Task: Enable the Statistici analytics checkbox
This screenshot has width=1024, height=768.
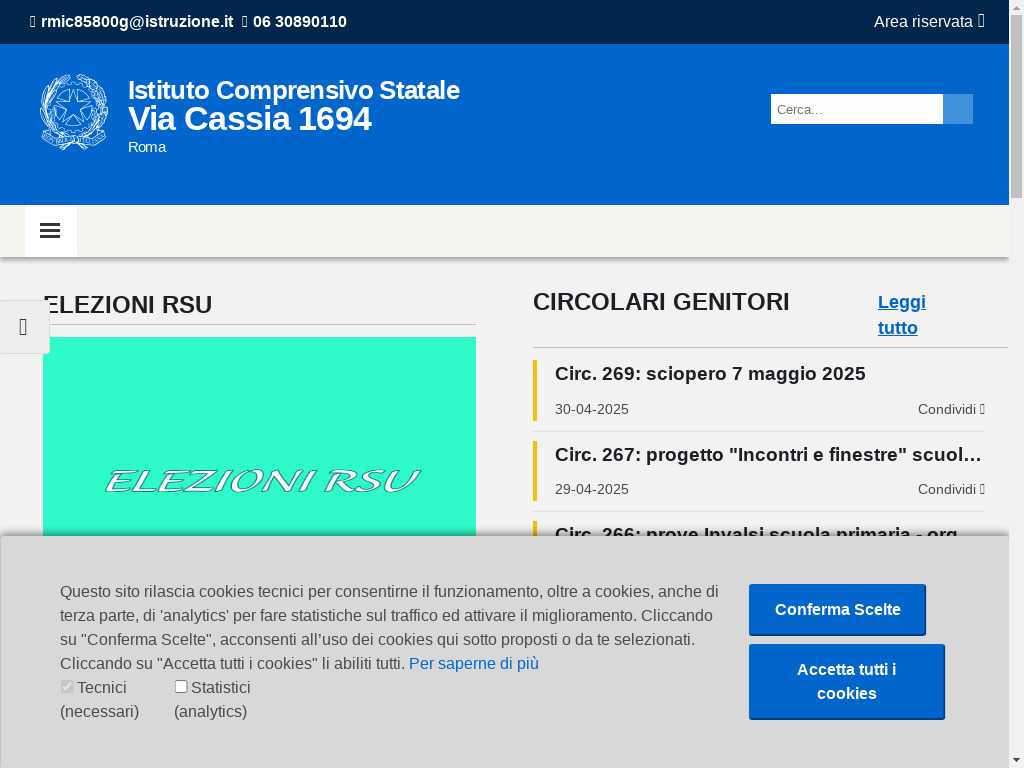Action: (181, 686)
